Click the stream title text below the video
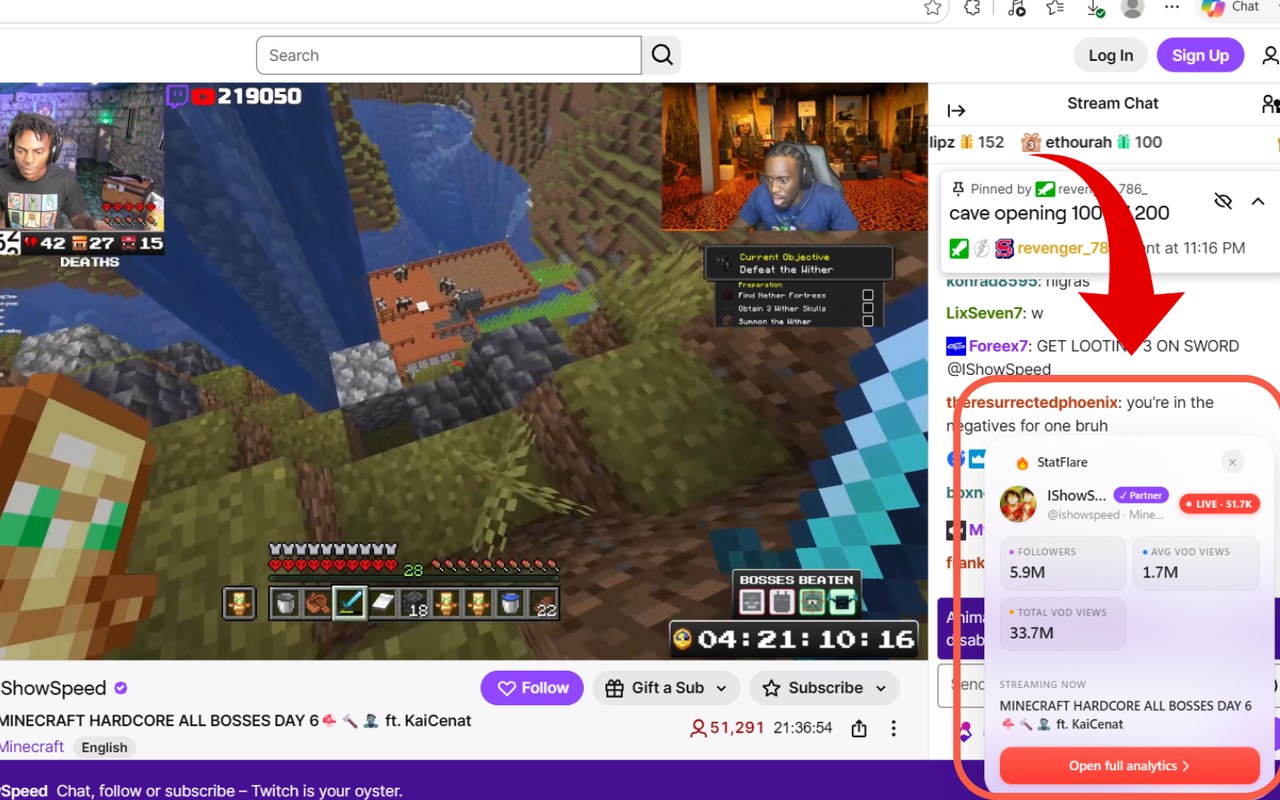The height and width of the screenshot is (800, 1280). click(x=236, y=721)
